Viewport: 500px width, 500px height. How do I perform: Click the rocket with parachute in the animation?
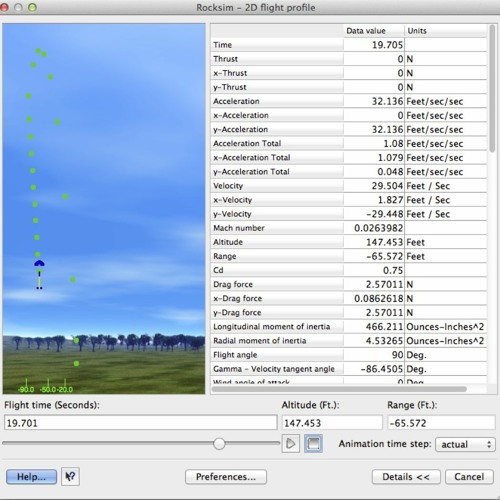39,274
